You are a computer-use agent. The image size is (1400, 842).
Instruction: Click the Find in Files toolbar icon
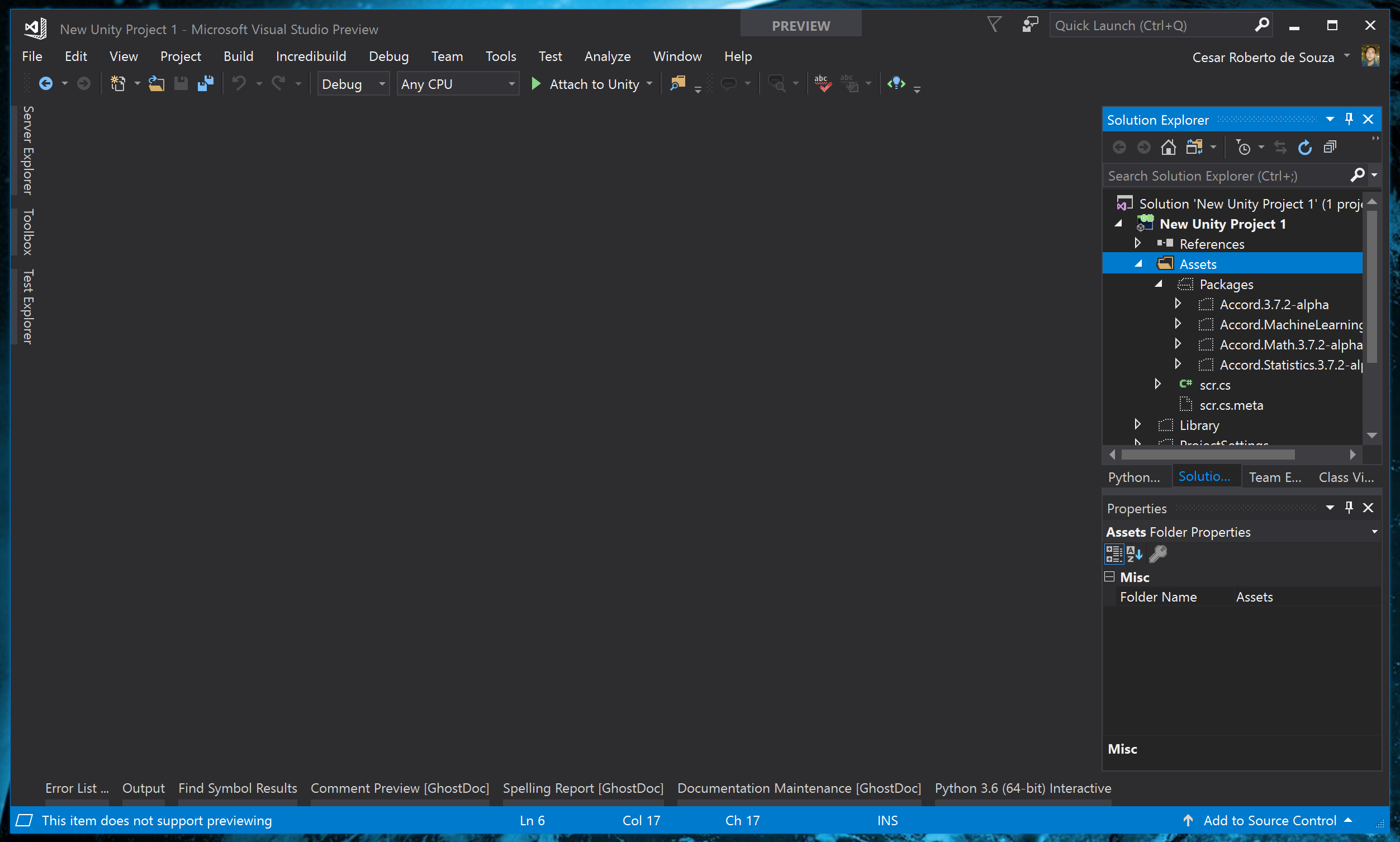pyautogui.click(x=677, y=83)
